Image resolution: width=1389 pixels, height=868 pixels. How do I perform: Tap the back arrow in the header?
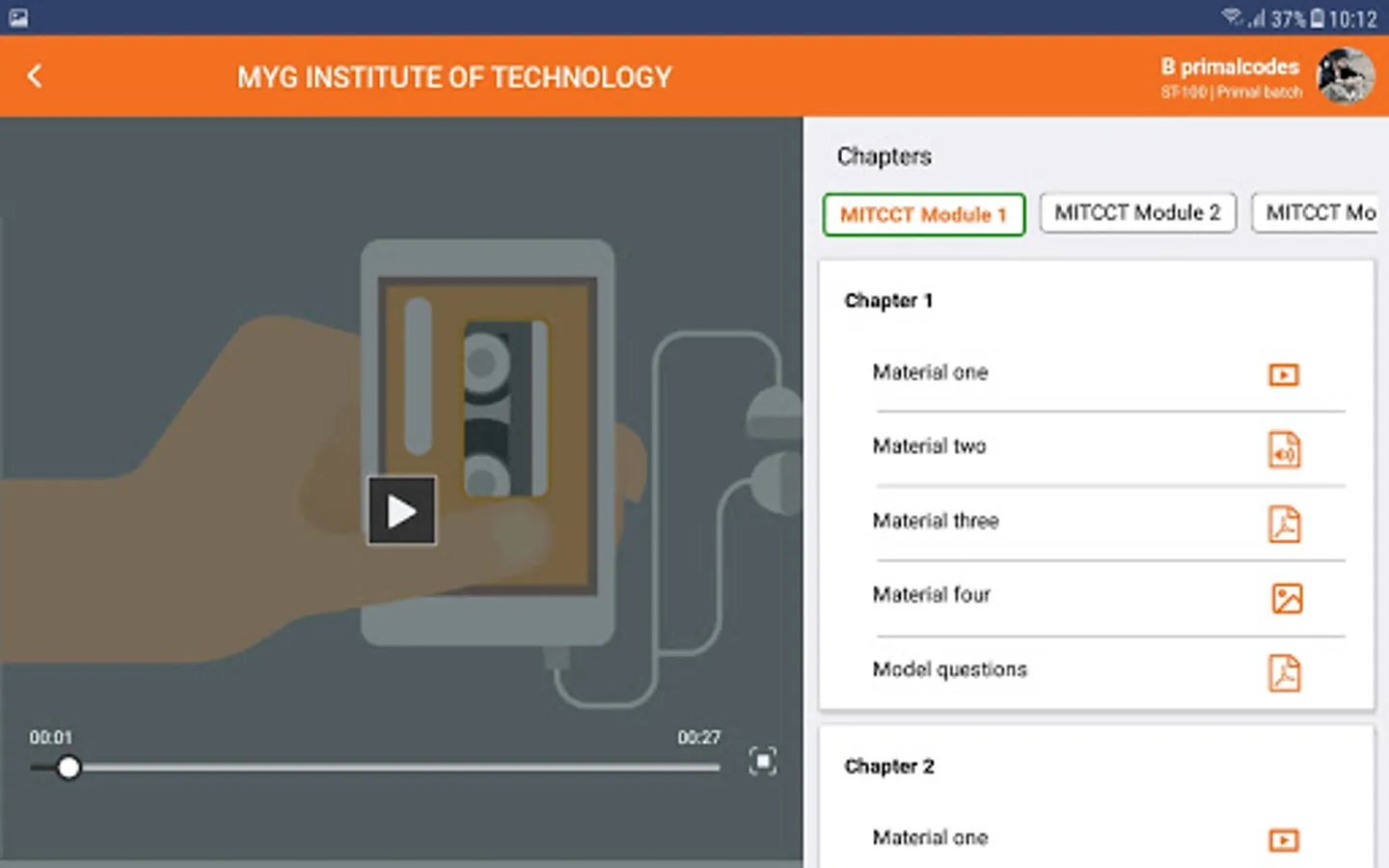[35, 76]
